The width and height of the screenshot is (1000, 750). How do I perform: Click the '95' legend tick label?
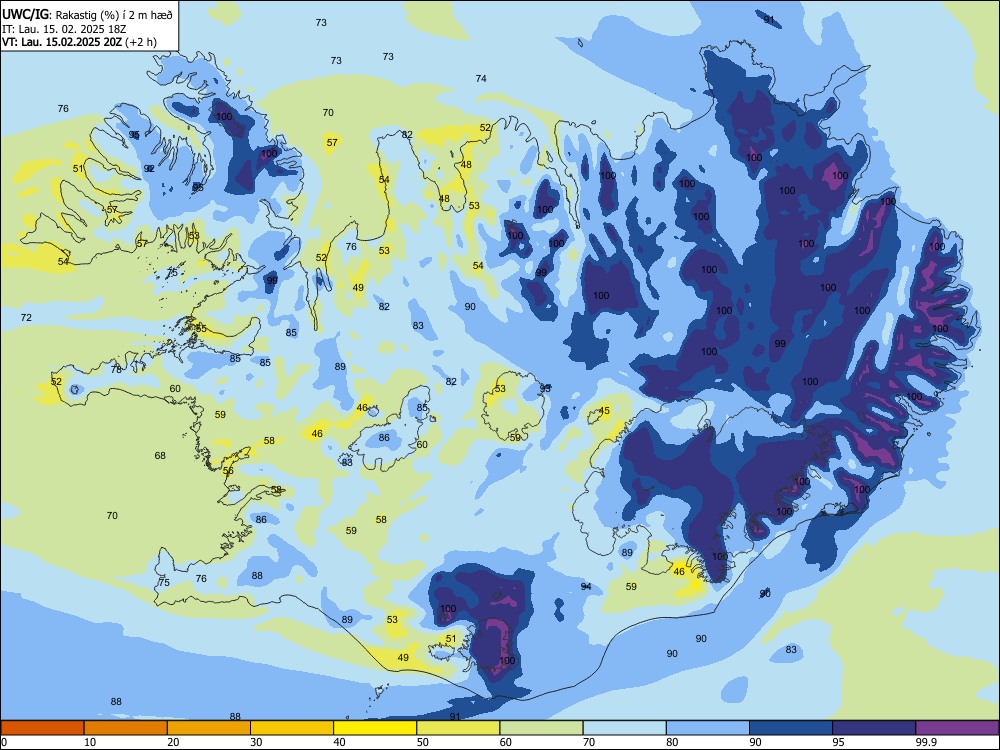click(x=839, y=742)
